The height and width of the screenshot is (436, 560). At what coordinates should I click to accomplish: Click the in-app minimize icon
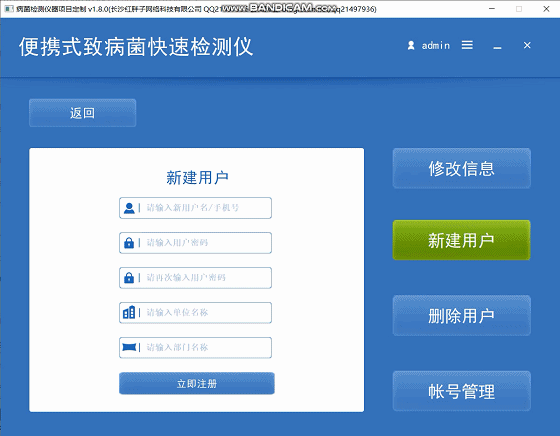pyautogui.click(x=498, y=48)
